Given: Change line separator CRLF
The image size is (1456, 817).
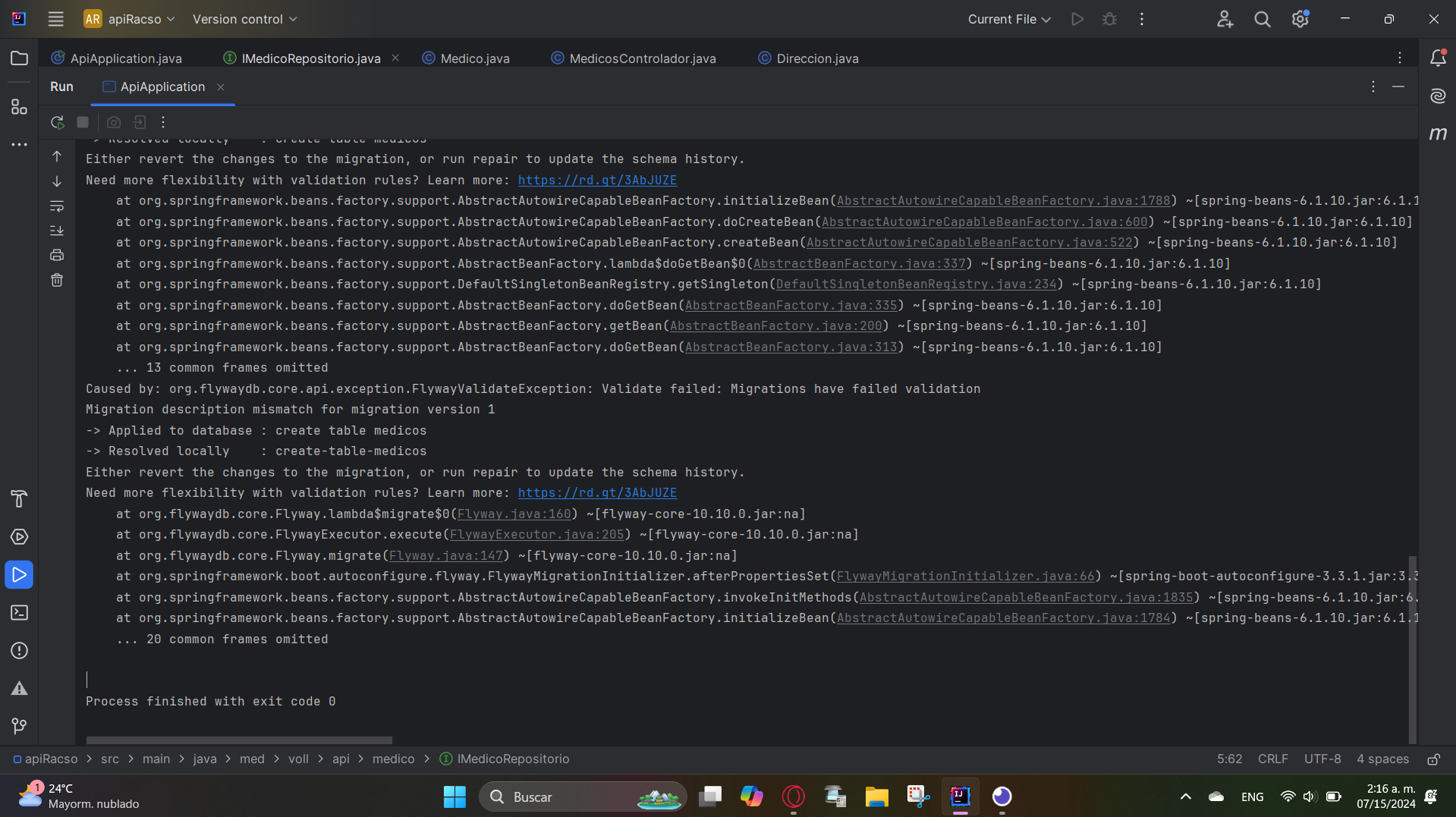Looking at the screenshot, I should pyautogui.click(x=1272, y=759).
